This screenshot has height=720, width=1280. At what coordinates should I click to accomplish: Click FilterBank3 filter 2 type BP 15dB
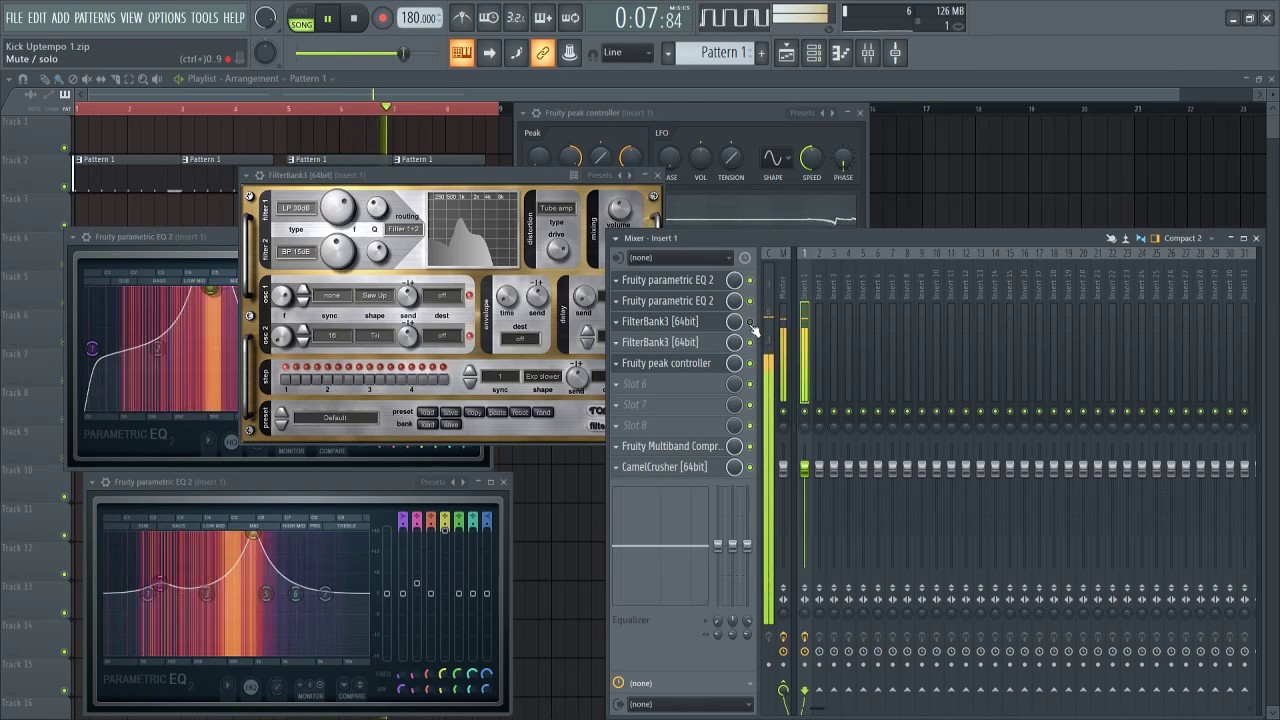coord(296,252)
